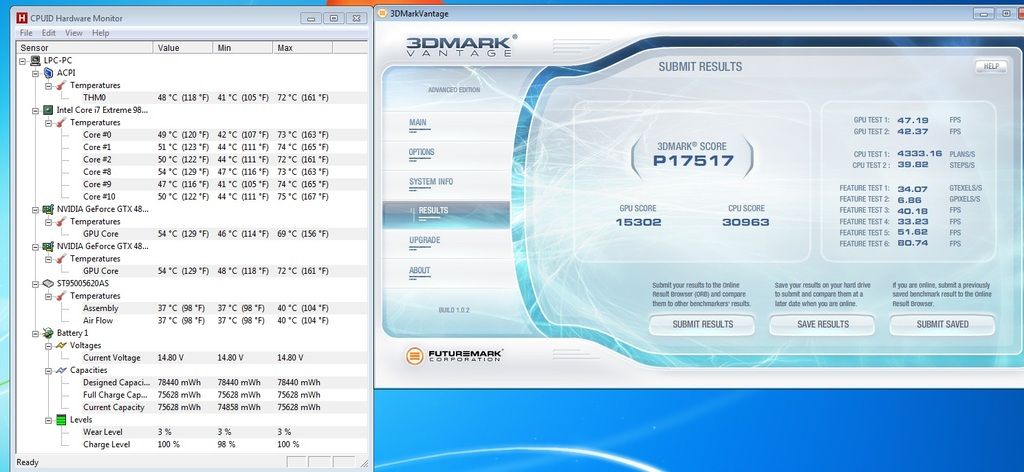Collapse the ST95005620AS drive node
This screenshot has width=1024, height=472.
[x=36, y=284]
